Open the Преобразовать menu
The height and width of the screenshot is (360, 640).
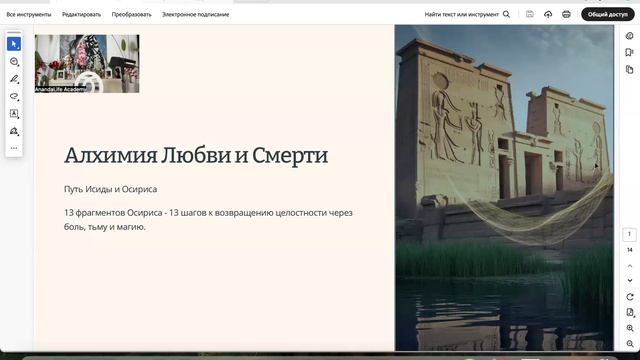pyautogui.click(x=131, y=14)
